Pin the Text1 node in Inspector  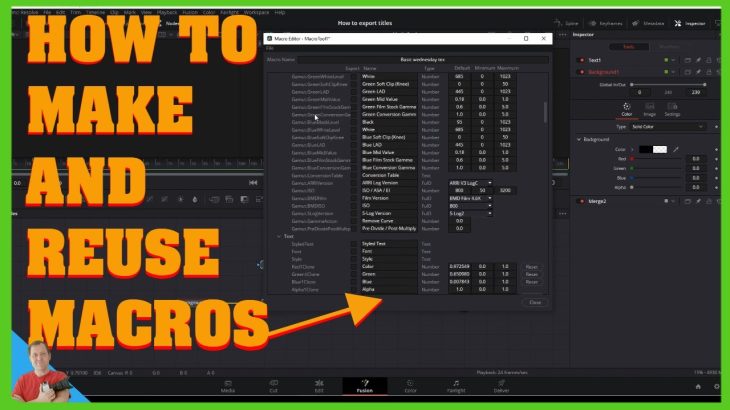pyautogui.click(x=698, y=60)
